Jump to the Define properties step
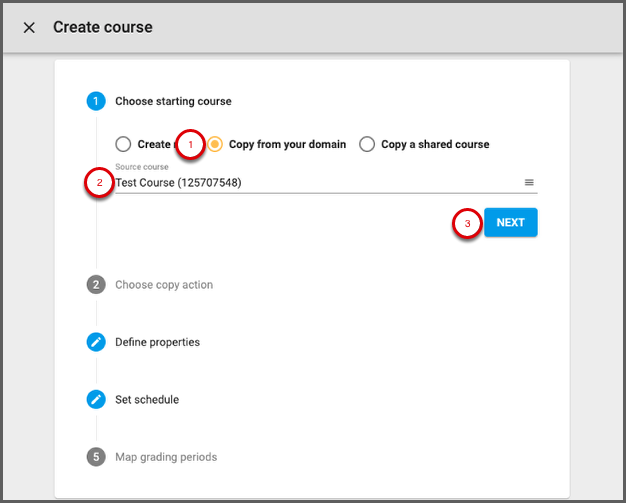Screen dimensions: 626x503 click(x=157, y=342)
